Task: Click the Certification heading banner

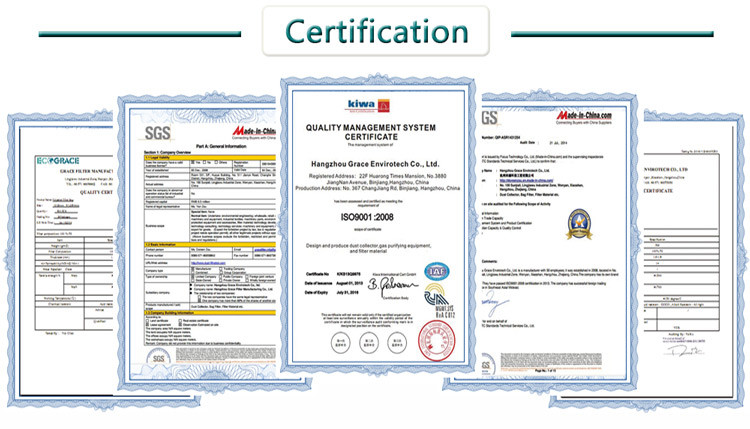Action: click(376, 31)
